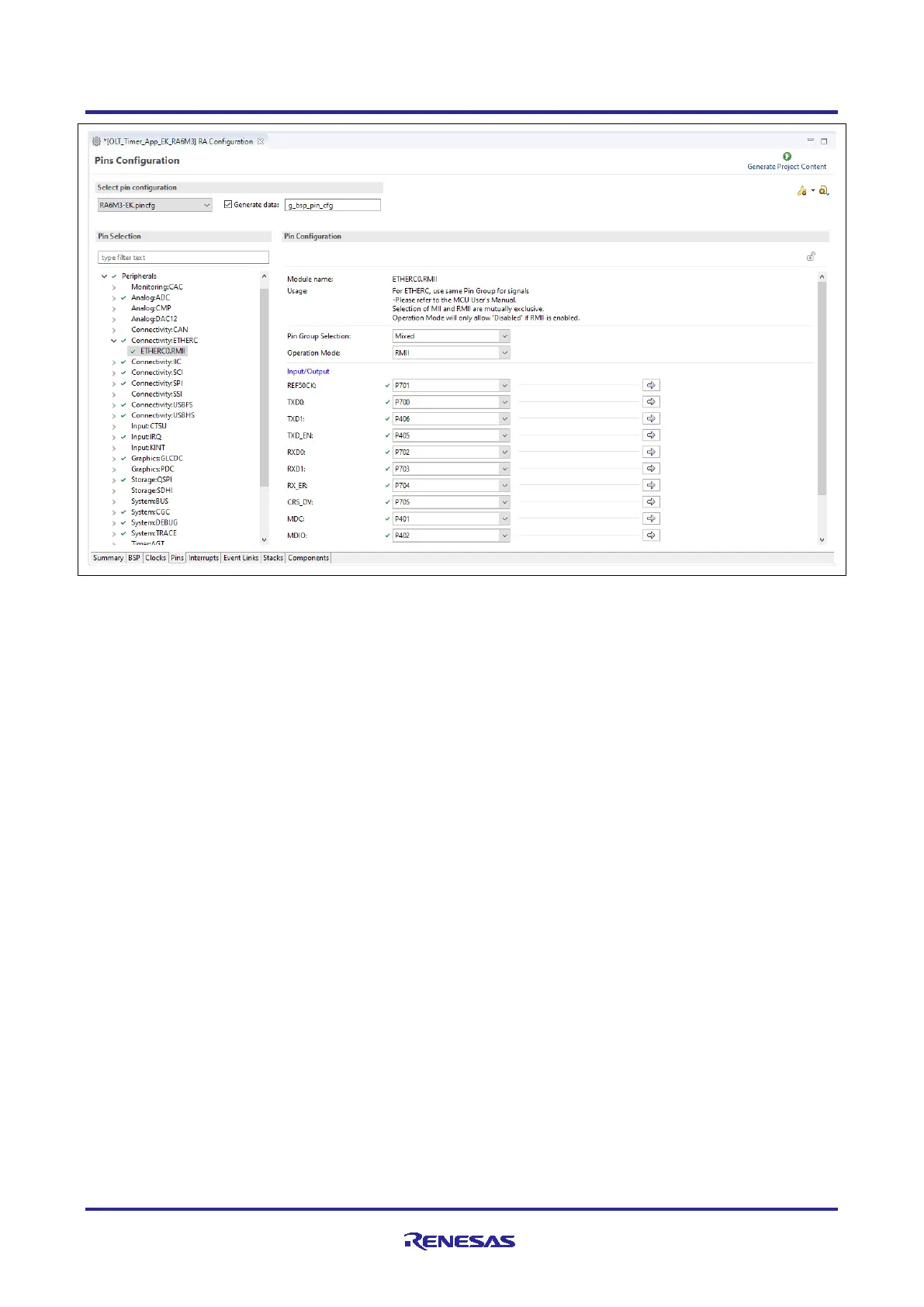Select Graphics:GLCDC in the tree
The height and width of the screenshot is (1307, 924).
pyautogui.click(x=157, y=459)
